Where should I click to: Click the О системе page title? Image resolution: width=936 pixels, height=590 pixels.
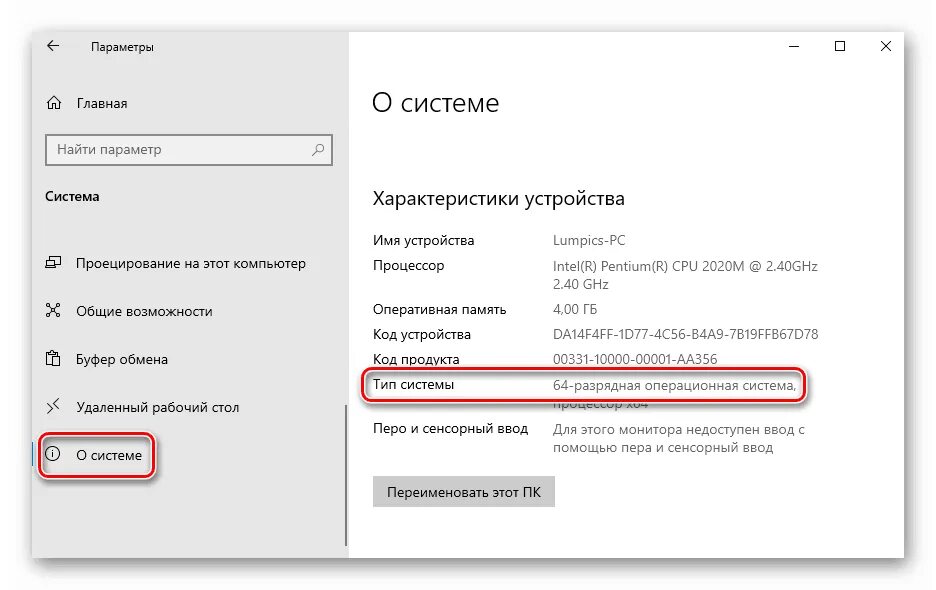pyautogui.click(x=435, y=103)
